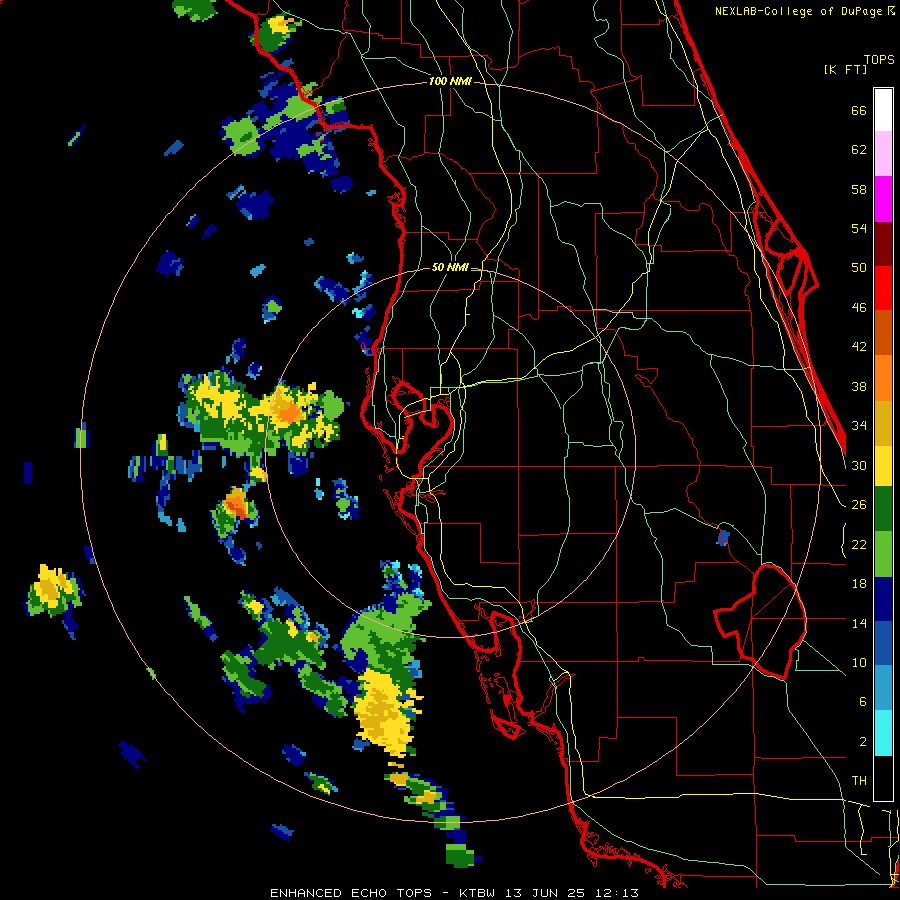Screen dimensions: 900x900
Task: Click the white color swatch in the legend
Action: (x=883, y=110)
